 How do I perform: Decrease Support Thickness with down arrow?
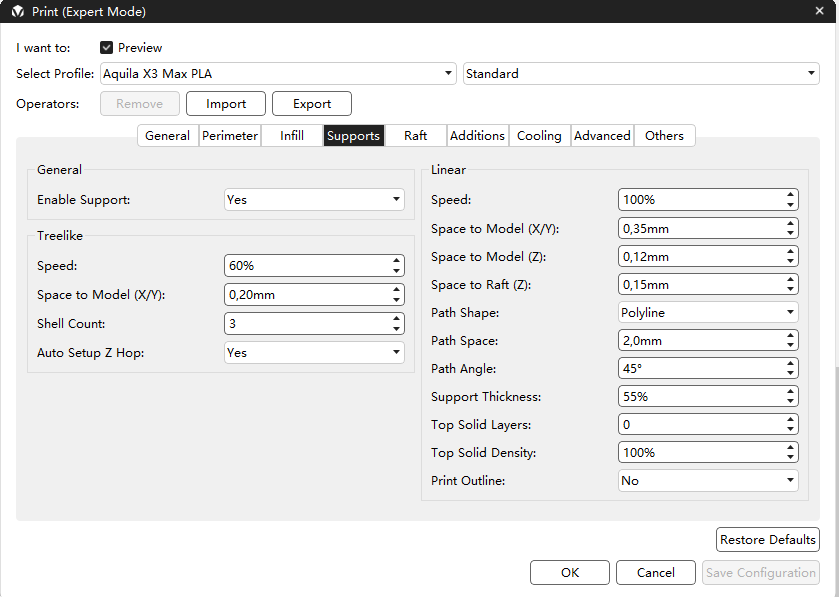coord(791,402)
